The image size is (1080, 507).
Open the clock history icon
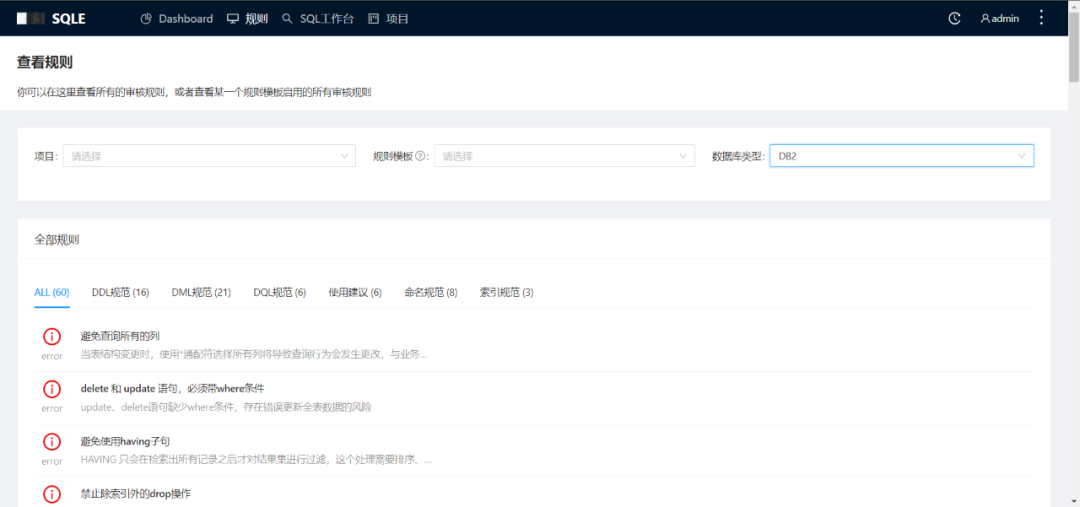point(955,19)
